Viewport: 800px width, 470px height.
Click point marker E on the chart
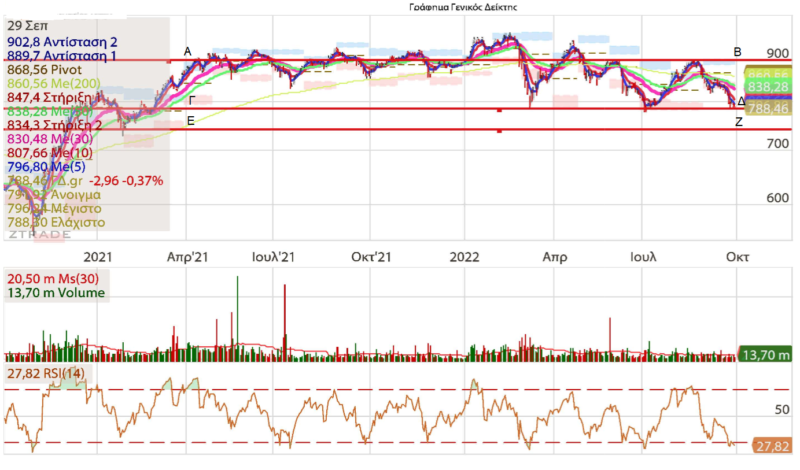pos(190,120)
